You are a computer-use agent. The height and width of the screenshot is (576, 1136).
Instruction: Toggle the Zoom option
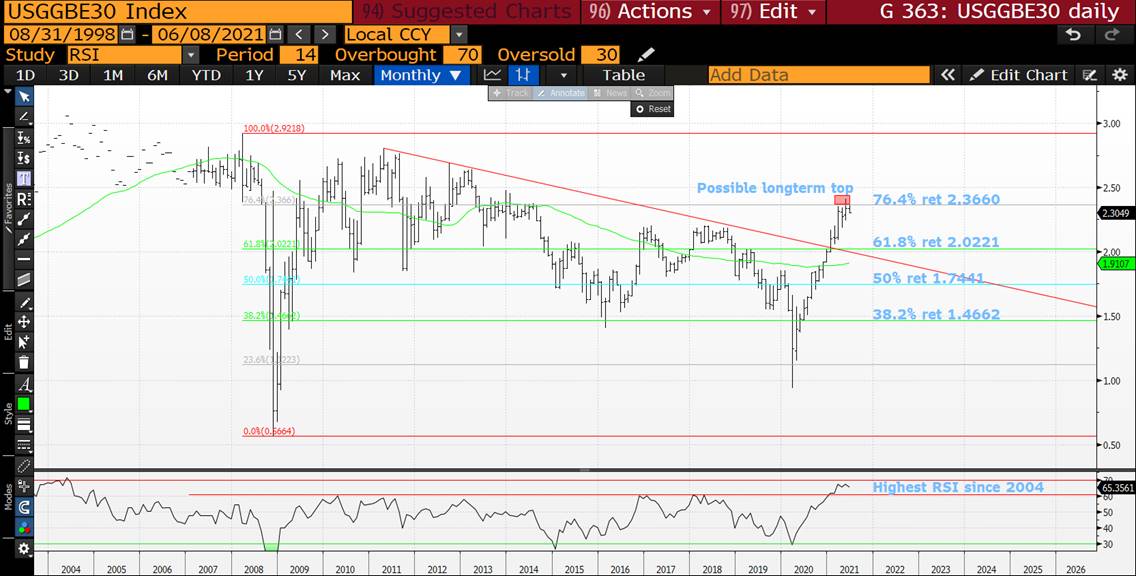[x=652, y=93]
